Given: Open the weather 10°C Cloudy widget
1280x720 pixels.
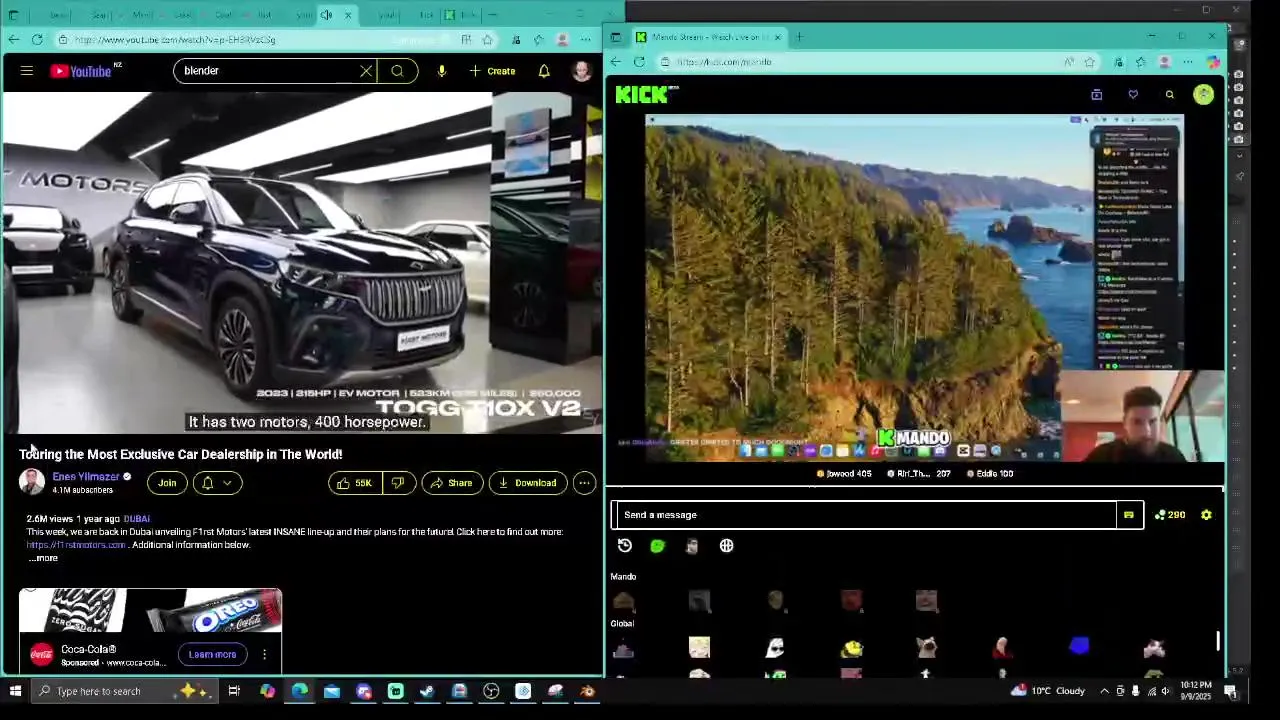Looking at the screenshot, I should point(1048,691).
